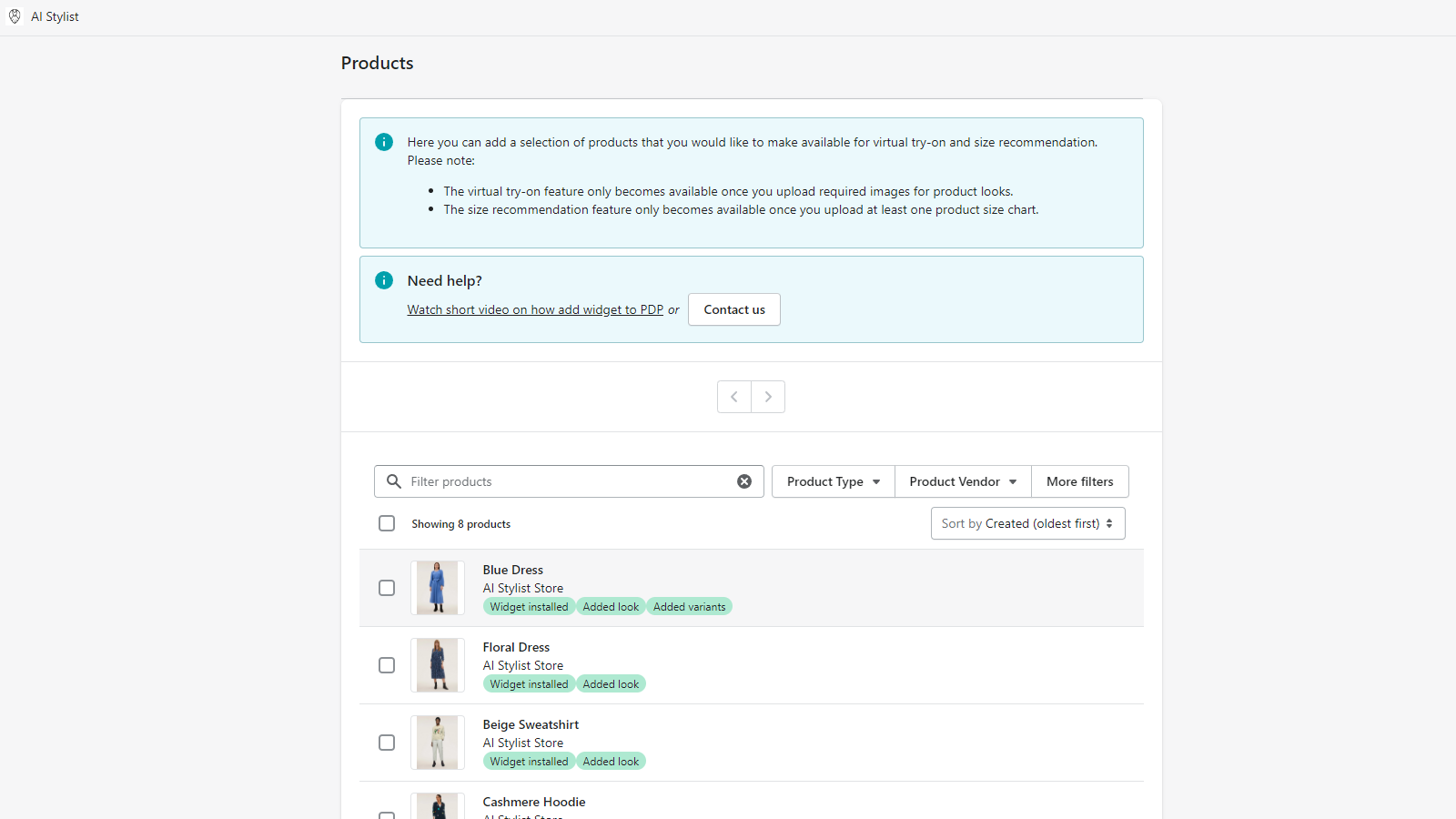Click the Contact us button
Viewport: 1456px width, 819px height.
pos(733,309)
